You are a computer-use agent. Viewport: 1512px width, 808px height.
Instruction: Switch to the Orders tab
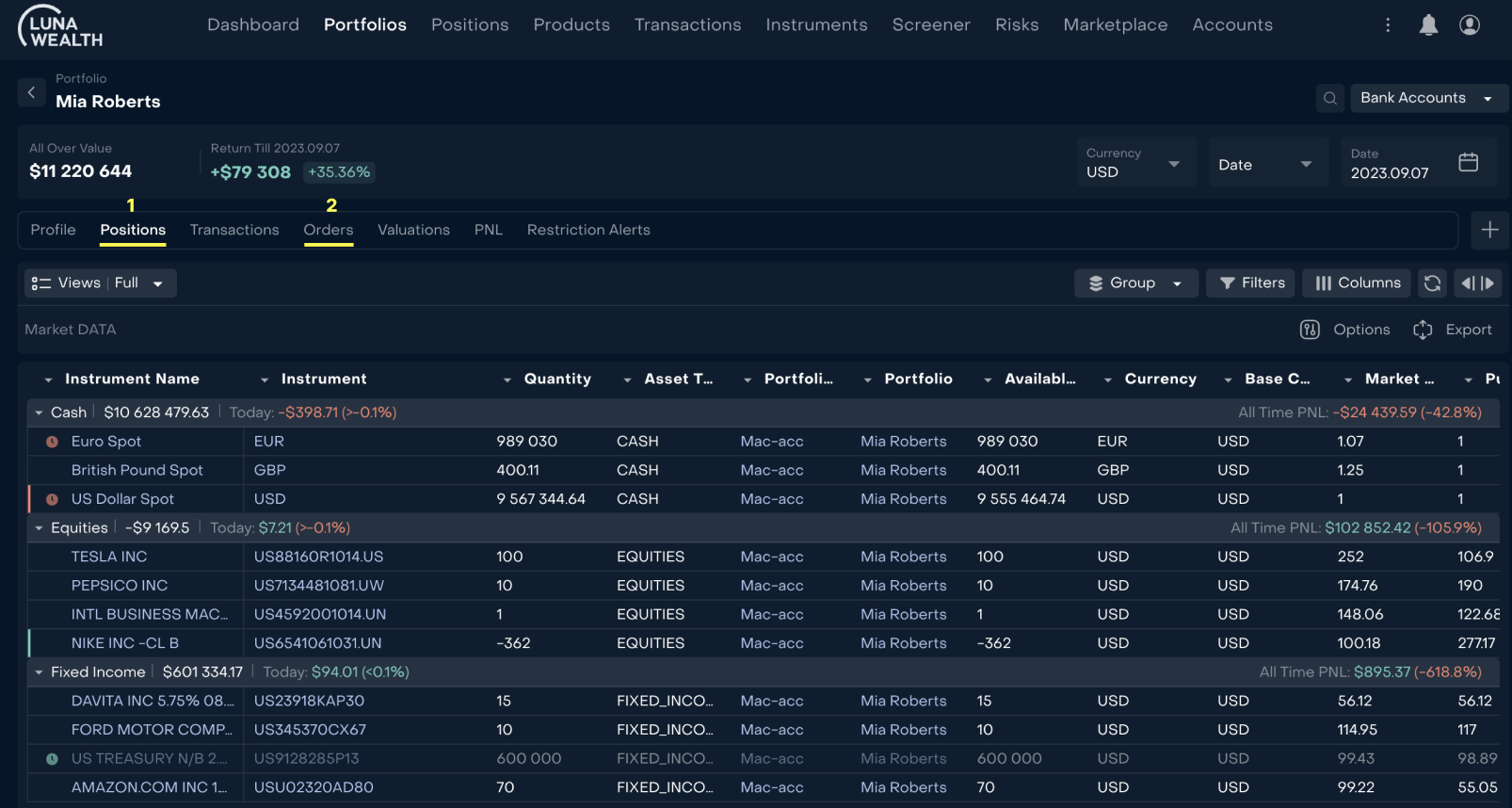[x=329, y=230]
